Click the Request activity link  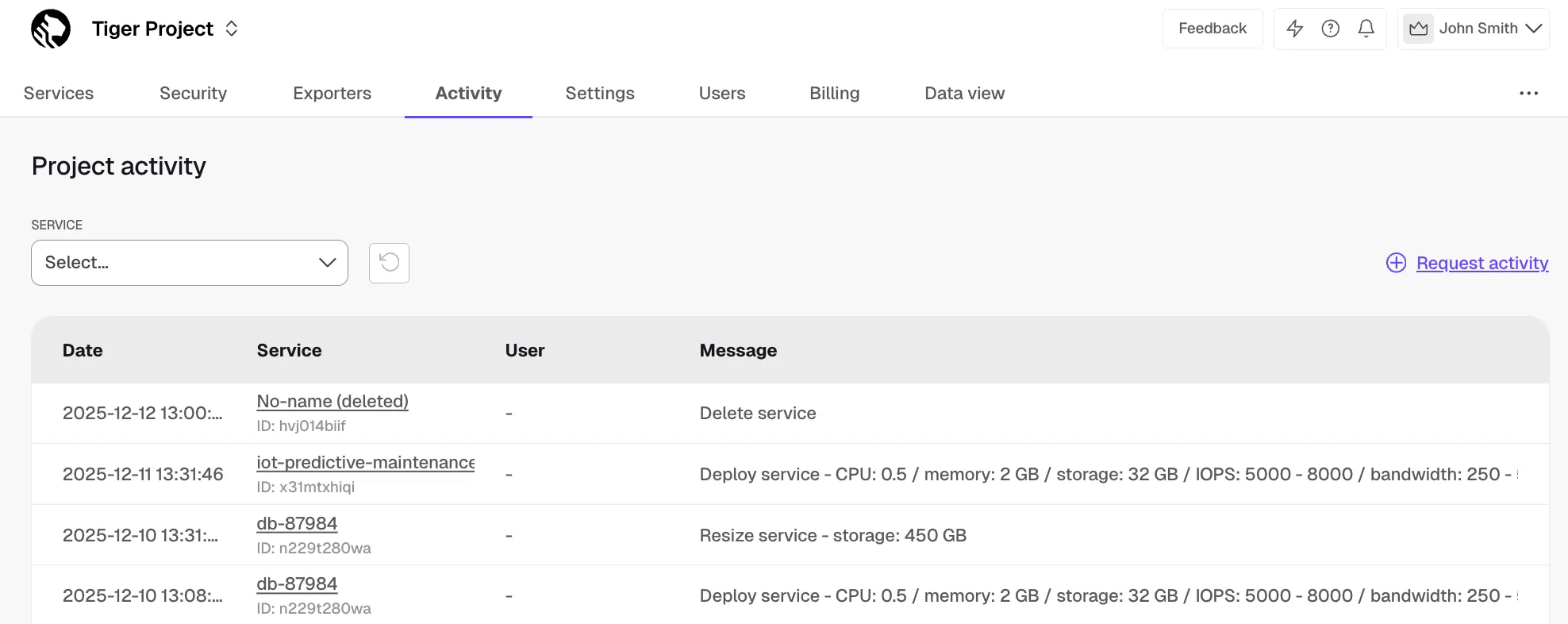click(x=1482, y=263)
